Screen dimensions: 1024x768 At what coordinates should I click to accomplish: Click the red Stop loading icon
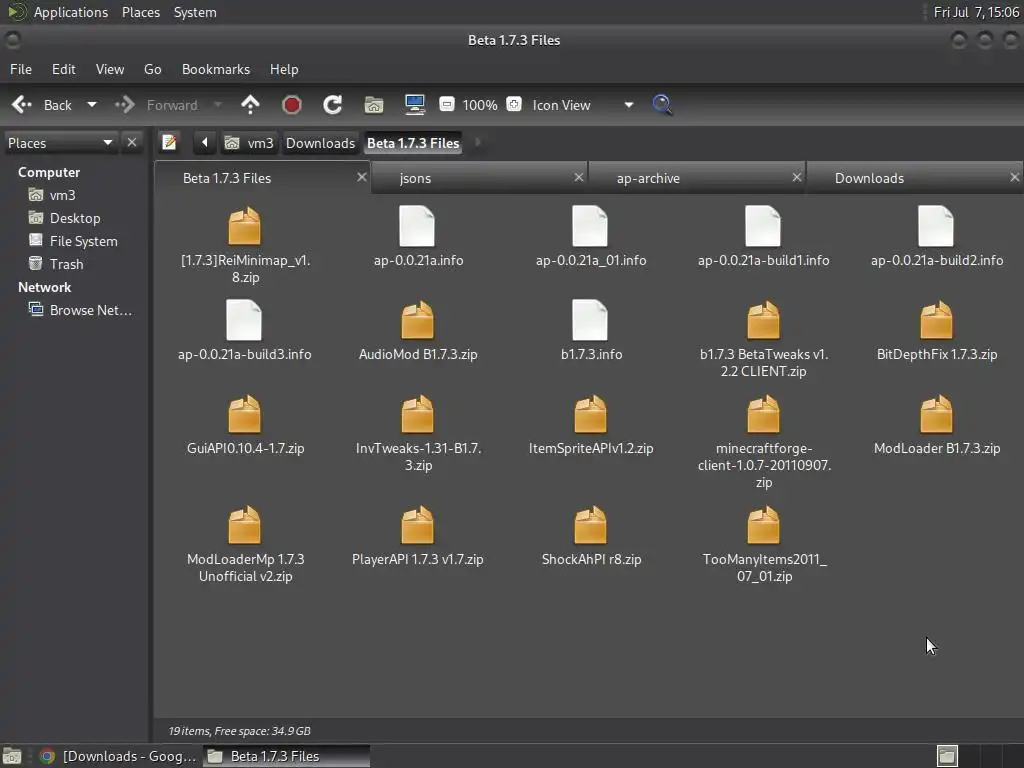(291, 104)
